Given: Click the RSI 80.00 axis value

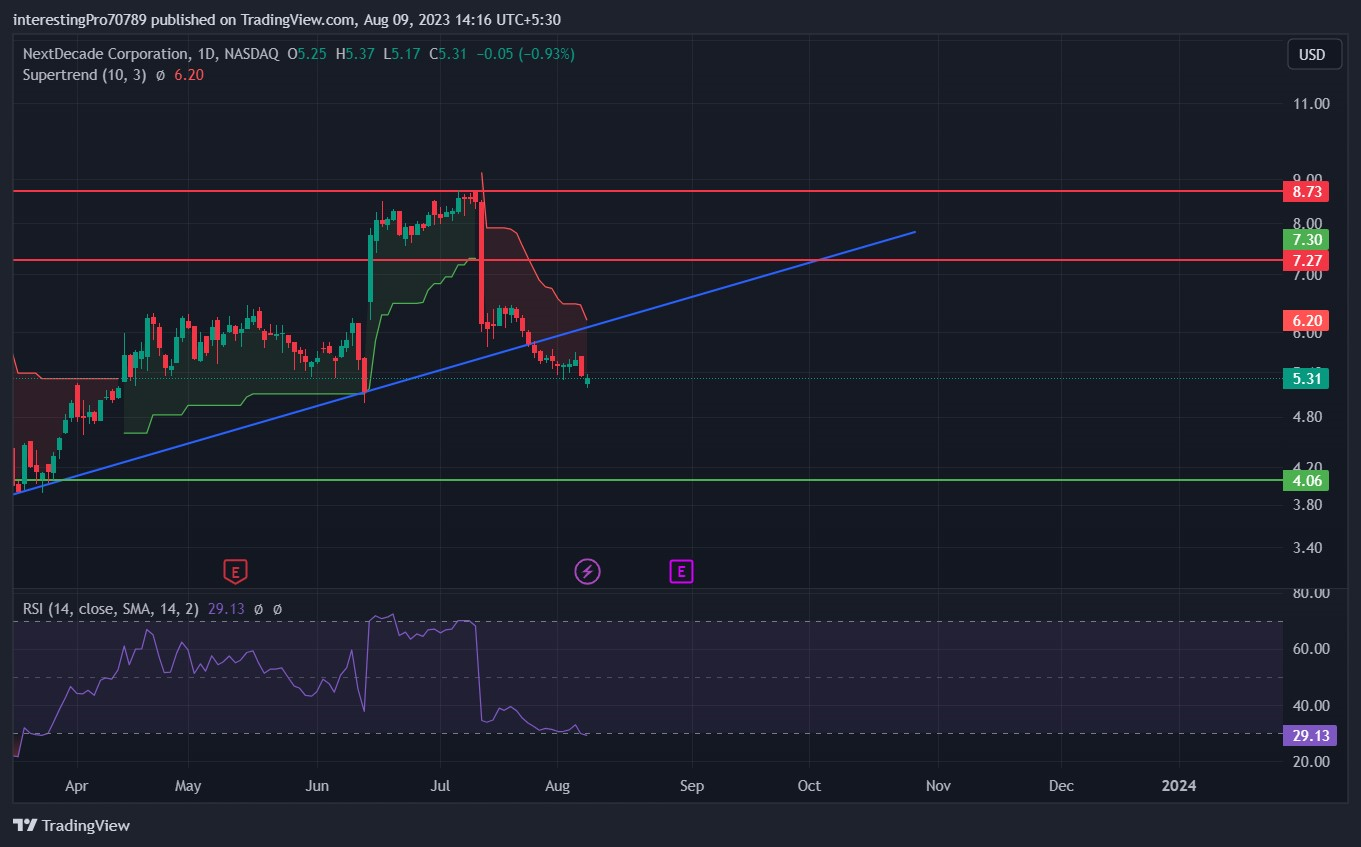Looking at the screenshot, I should (1311, 593).
